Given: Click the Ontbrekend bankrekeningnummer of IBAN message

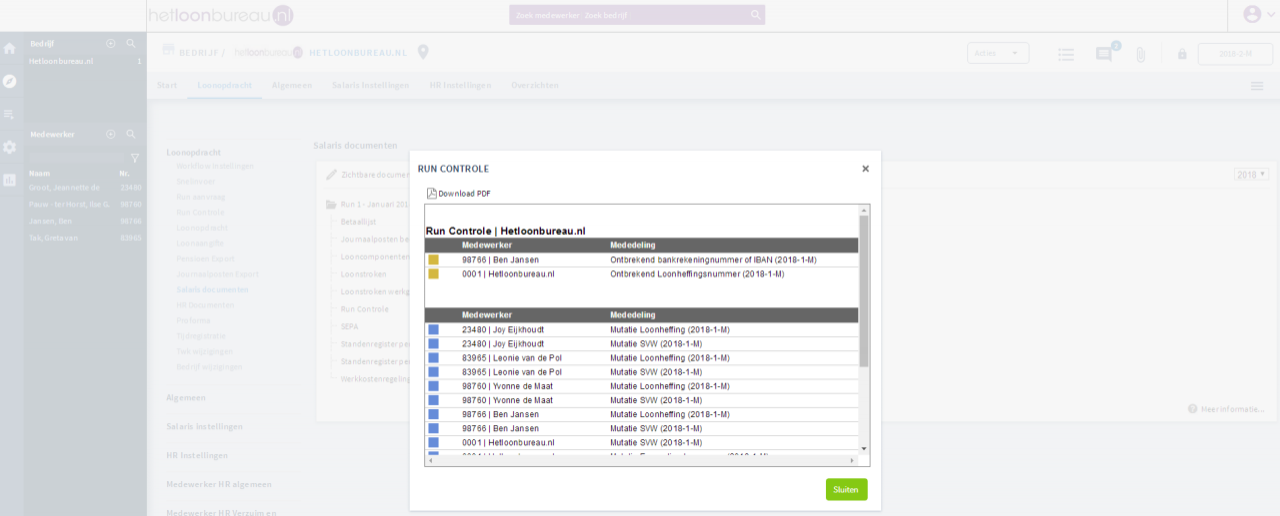Looking at the screenshot, I should pos(713,260).
